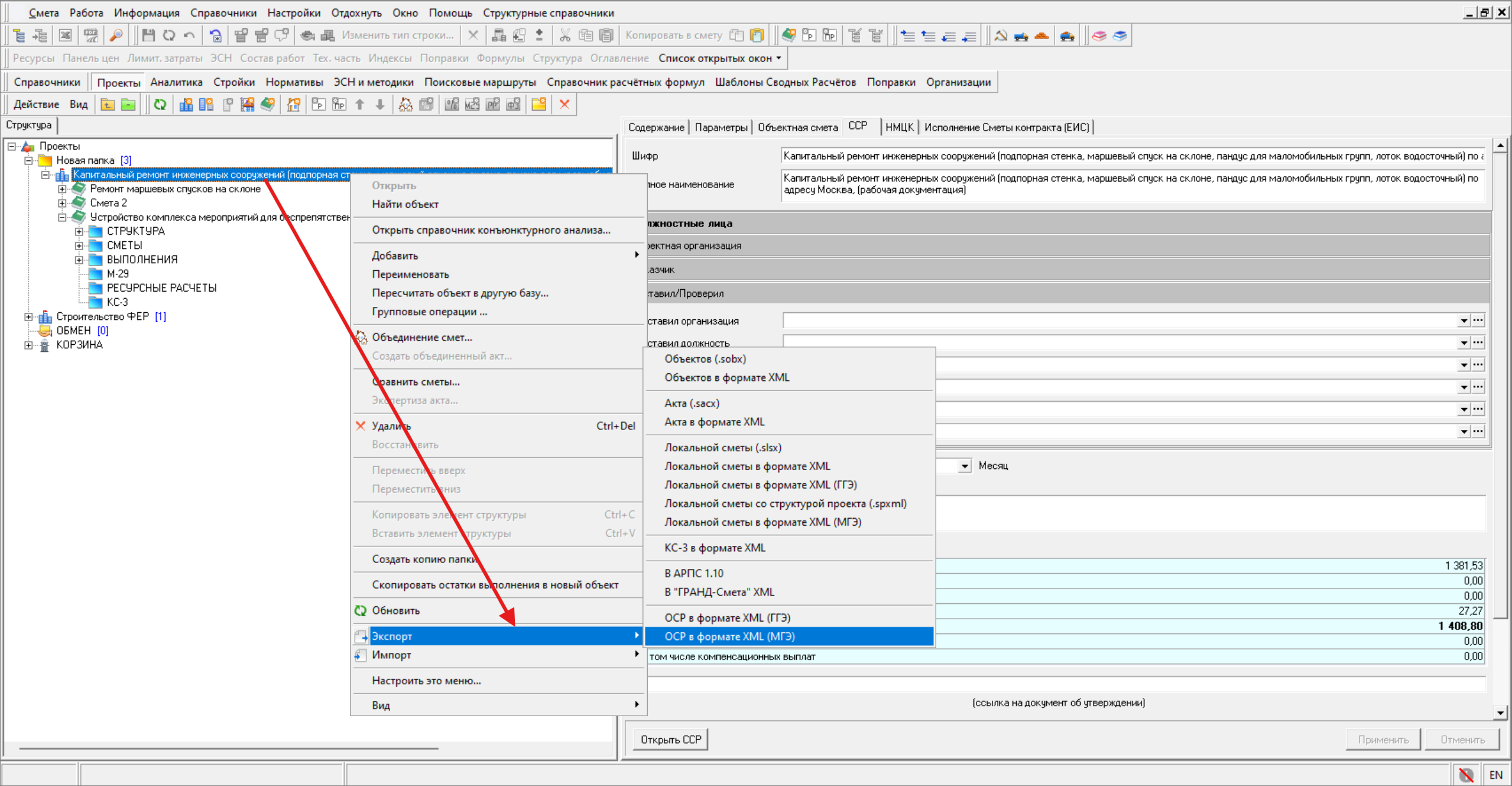Open the Месяц dropdown arrow
This screenshot has width=1512, height=786.
pos(964,466)
